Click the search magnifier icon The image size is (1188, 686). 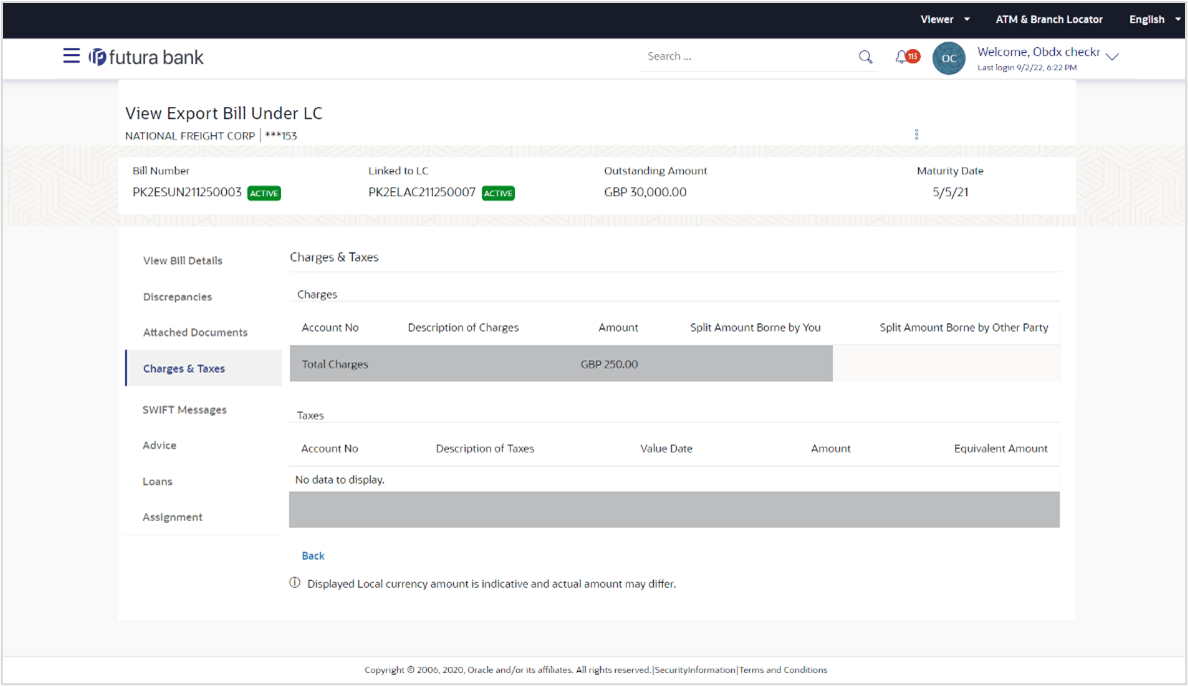pyautogui.click(x=865, y=57)
